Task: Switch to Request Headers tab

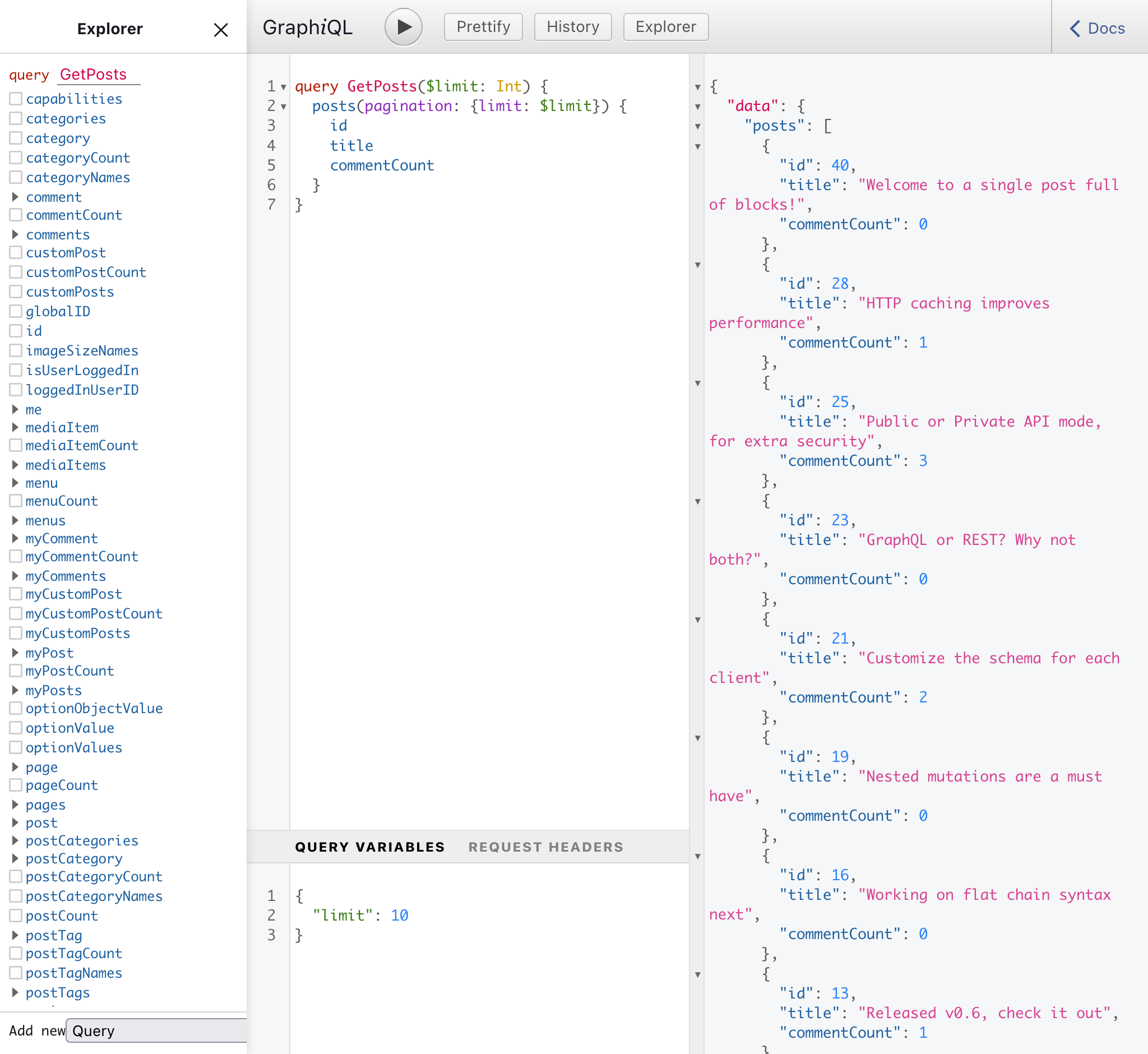Action: 546,847
